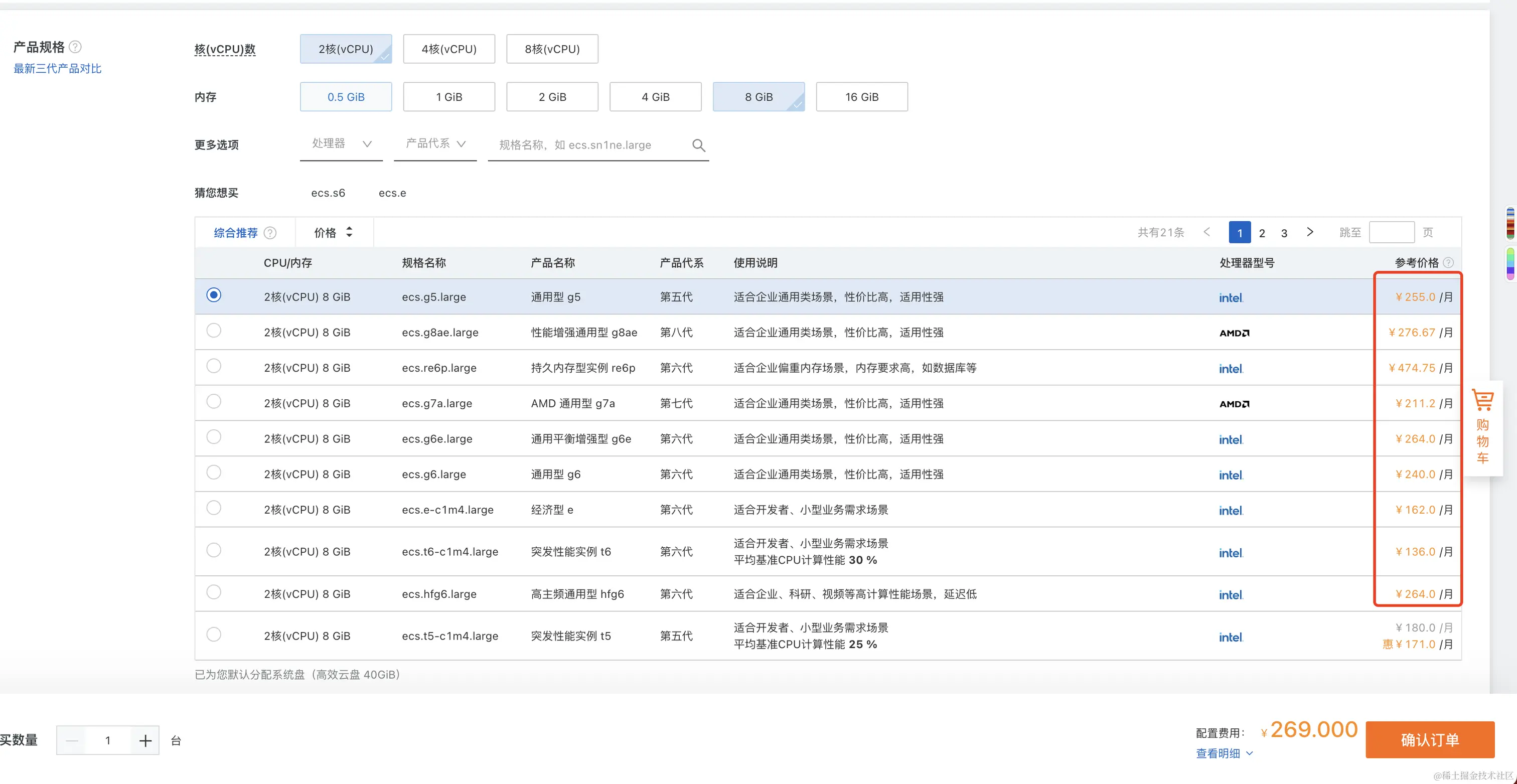Viewport: 1517px width, 784px height.
Task: Open the 处理器 dropdown
Action: (x=341, y=144)
